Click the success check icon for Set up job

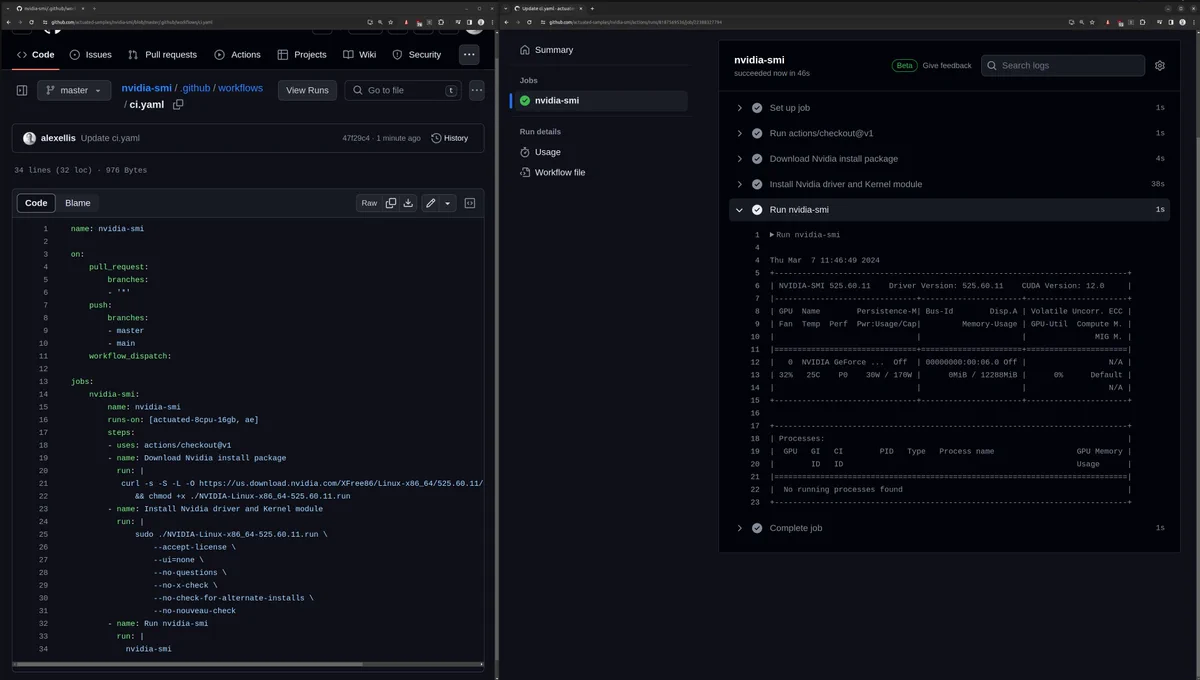(757, 107)
